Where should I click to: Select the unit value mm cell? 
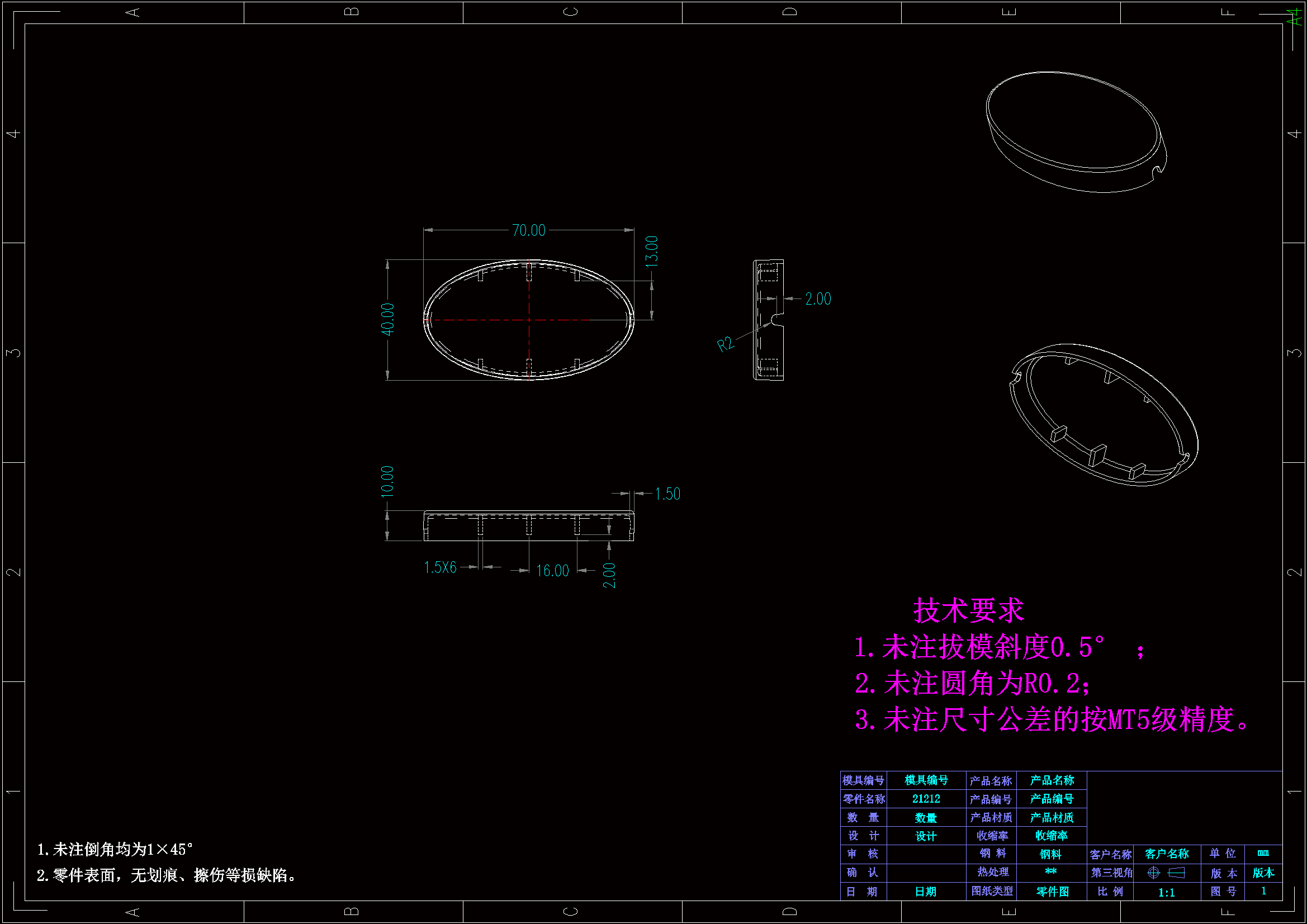pyautogui.click(x=1263, y=853)
